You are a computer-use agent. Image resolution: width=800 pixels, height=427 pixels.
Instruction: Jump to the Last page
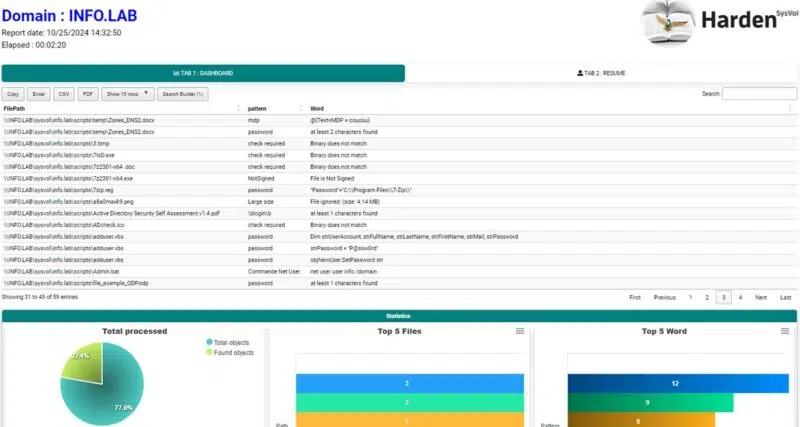[786, 297]
